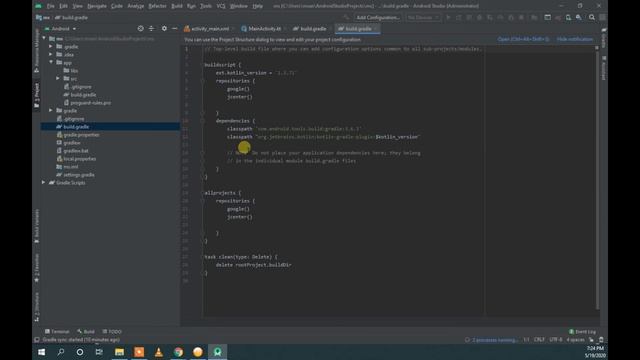Click the read-only lock icon in status bar

pyautogui.click(x=591, y=340)
